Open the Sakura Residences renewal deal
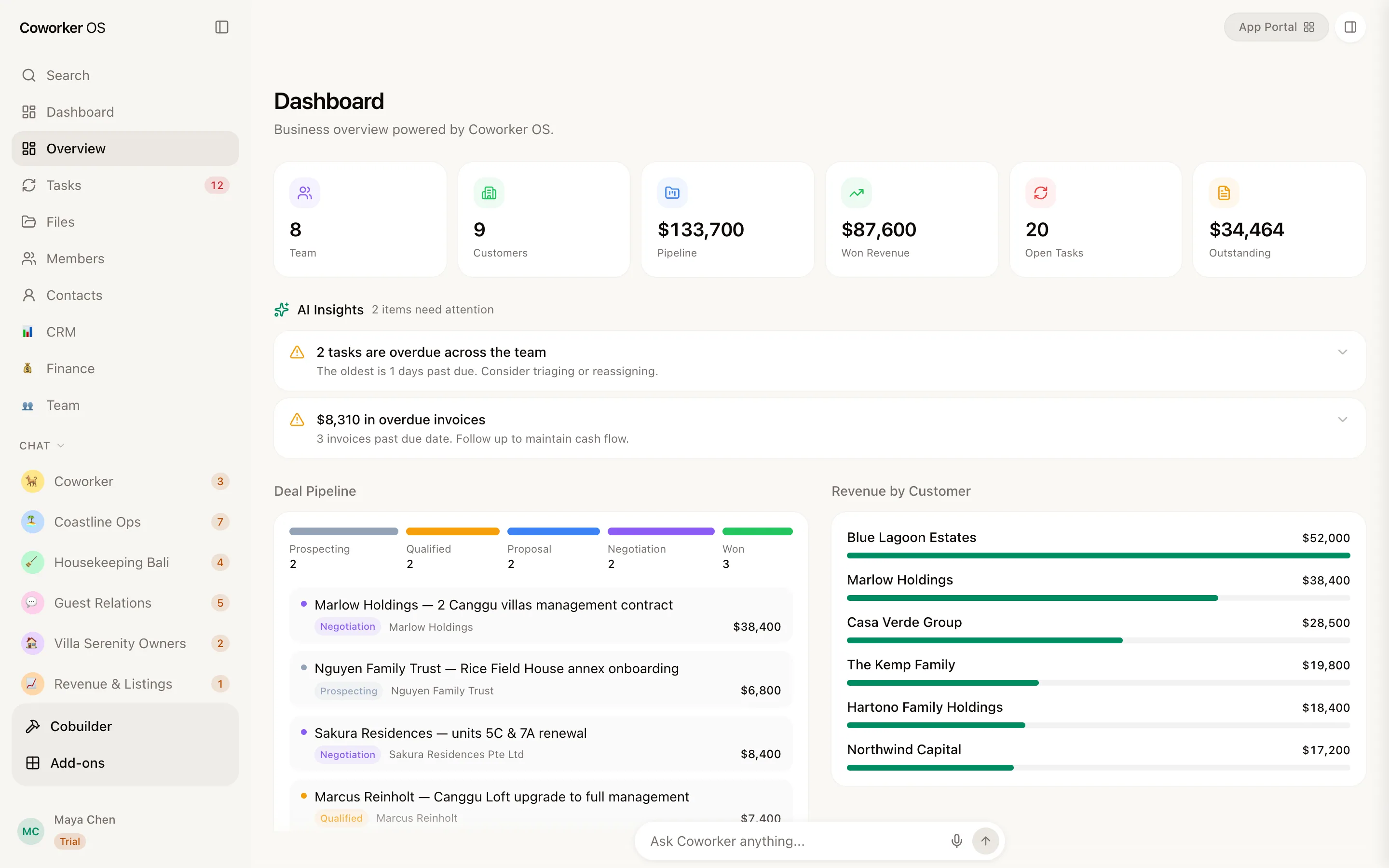The width and height of the screenshot is (1389, 868). pyautogui.click(x=541, y=744)
